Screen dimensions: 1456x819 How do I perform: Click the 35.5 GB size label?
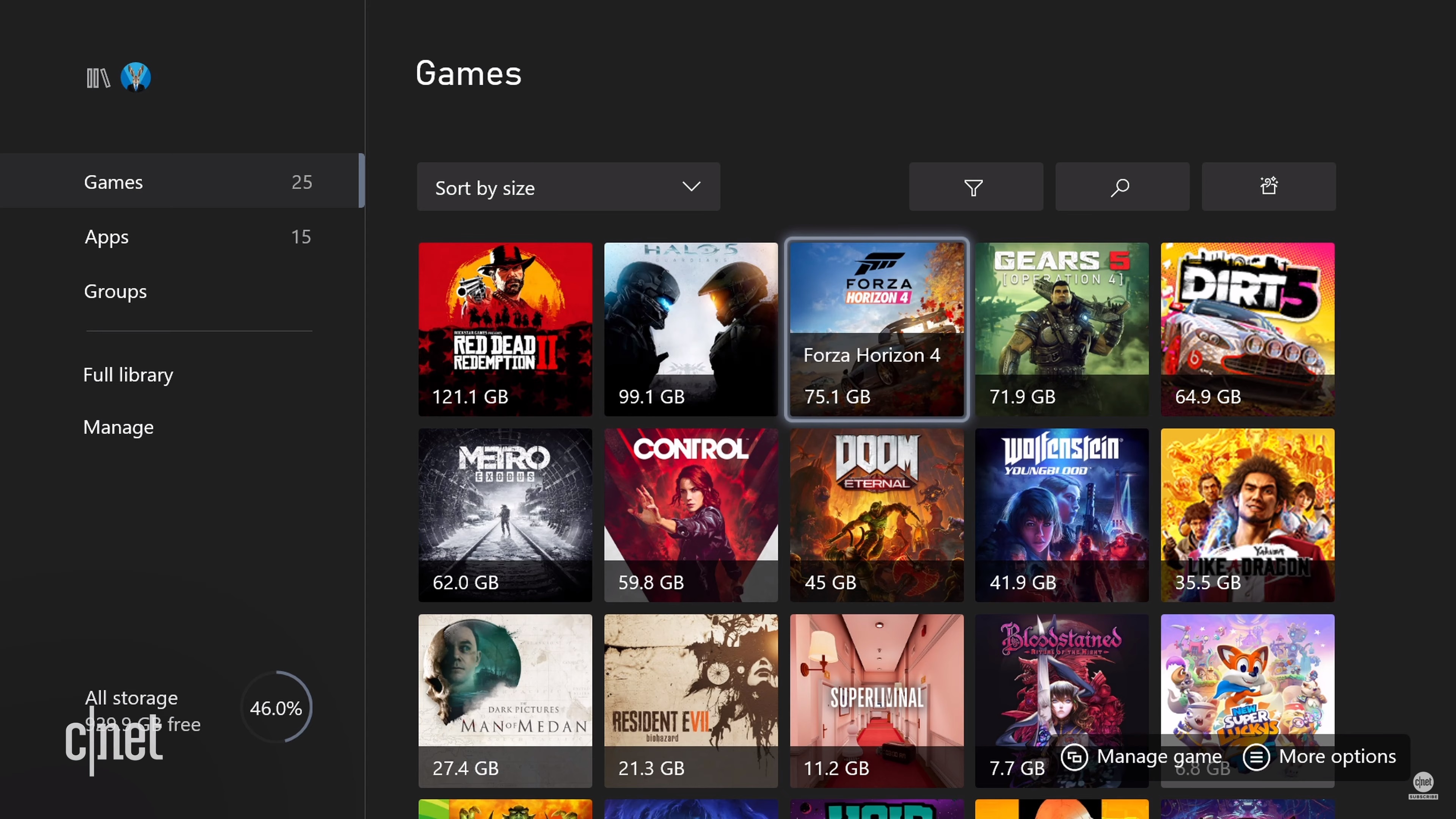tap(1208, 582)
